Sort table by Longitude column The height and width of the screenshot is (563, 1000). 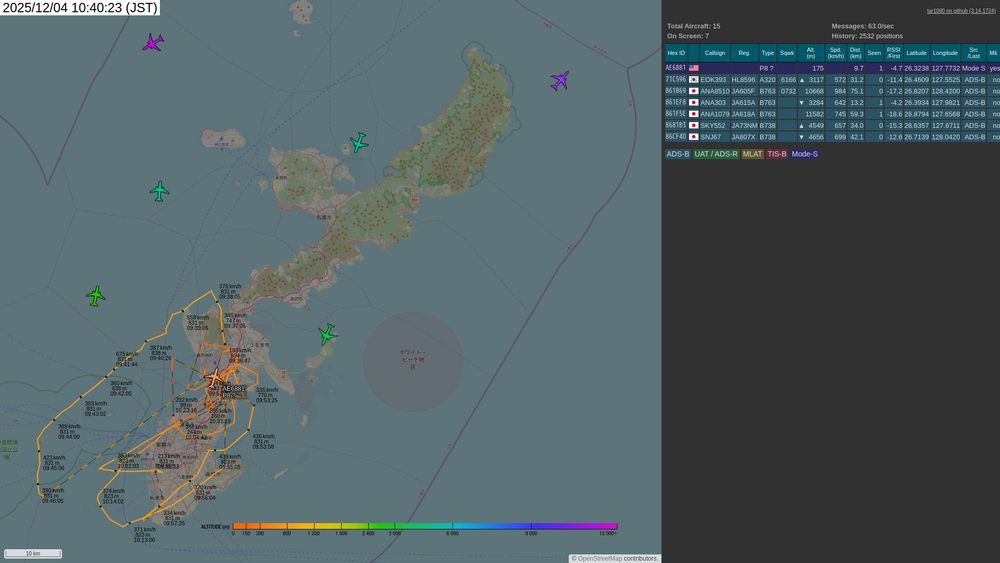945,53
